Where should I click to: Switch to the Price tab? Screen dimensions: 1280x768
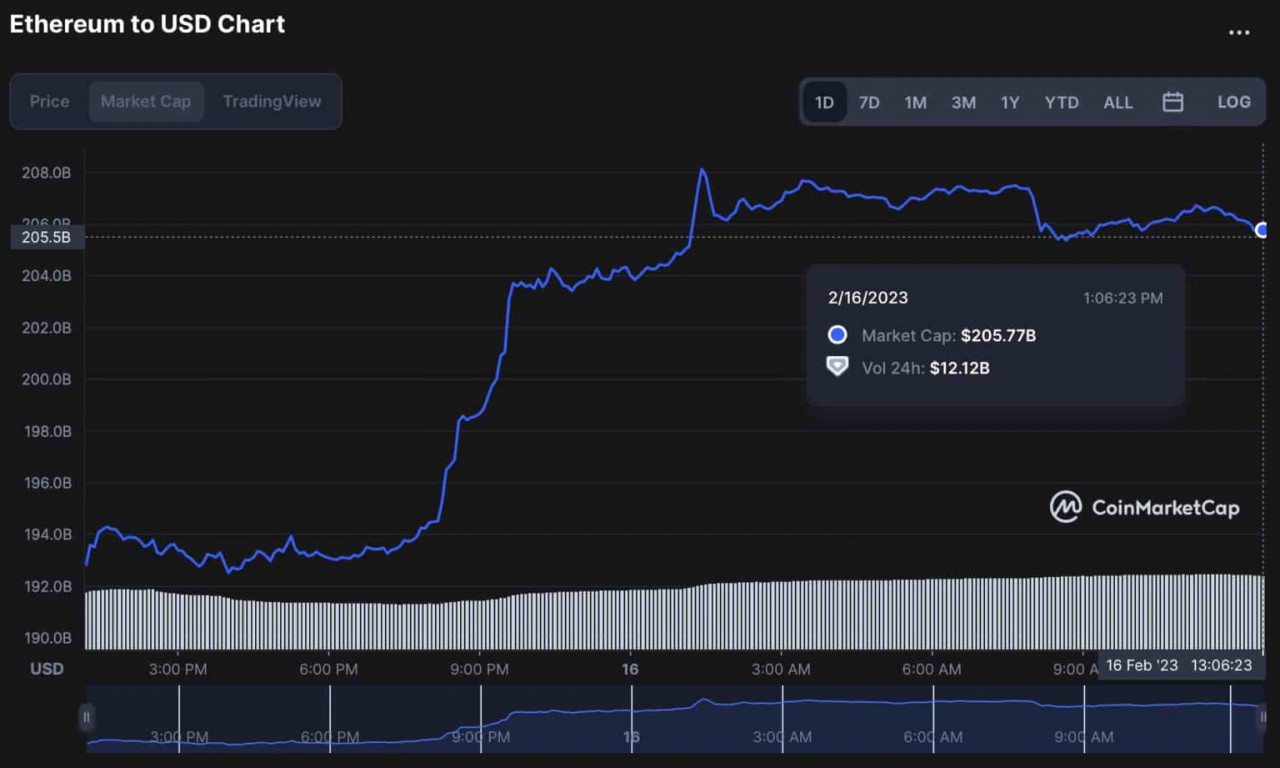pyautogui.click(x=50, y=101)
